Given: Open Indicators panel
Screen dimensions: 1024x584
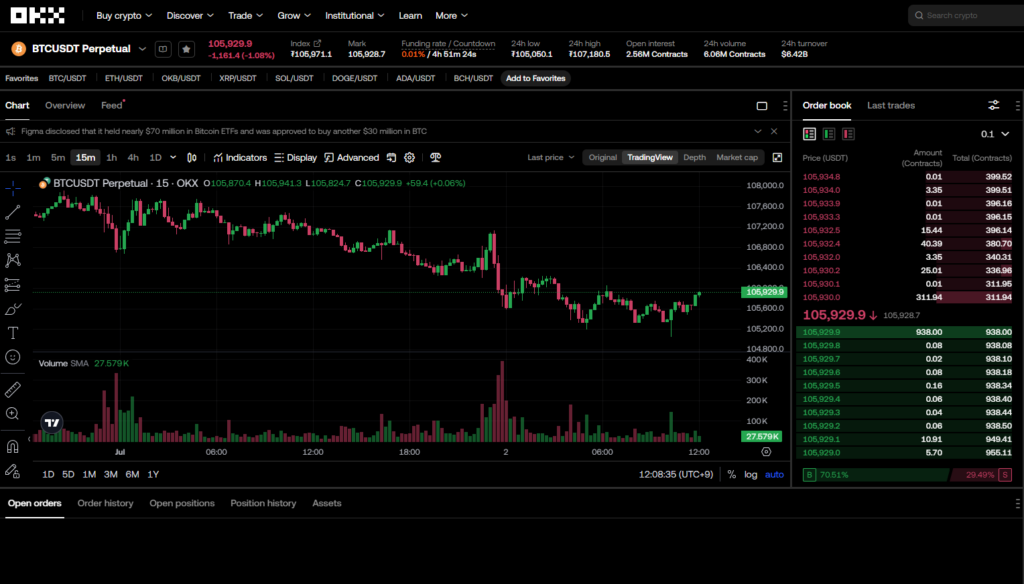Looking at the screenshot, I should coord(240,157).
